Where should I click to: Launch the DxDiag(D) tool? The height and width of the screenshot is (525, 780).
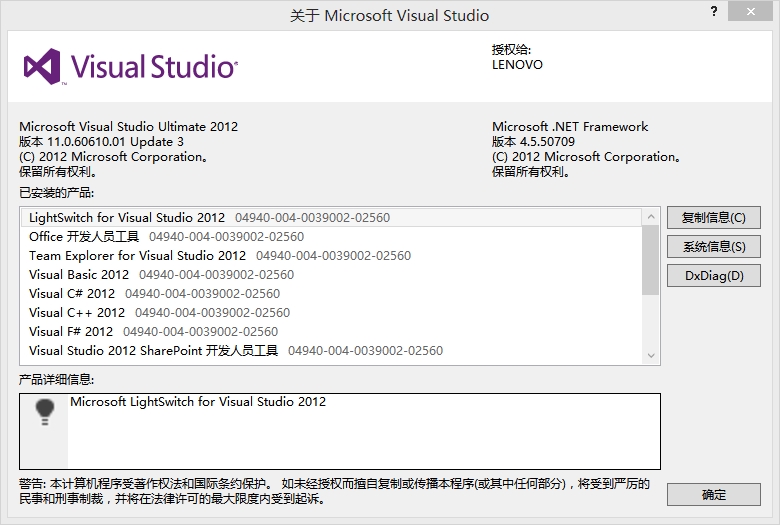713,276
